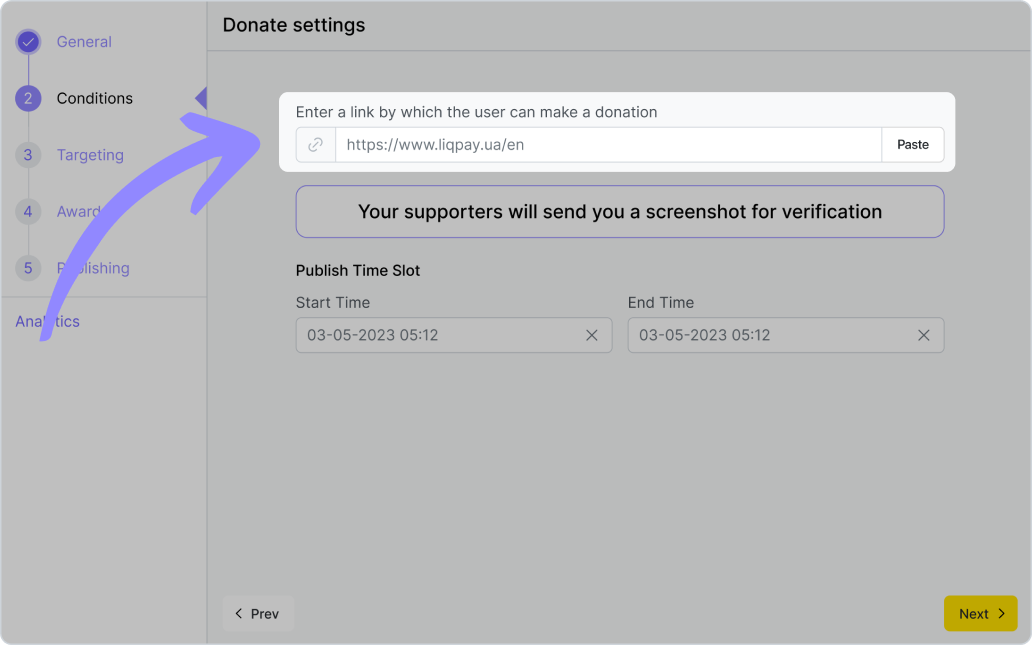
Task: Click the screenshot verification notice box
Action: tap(619, 212)
